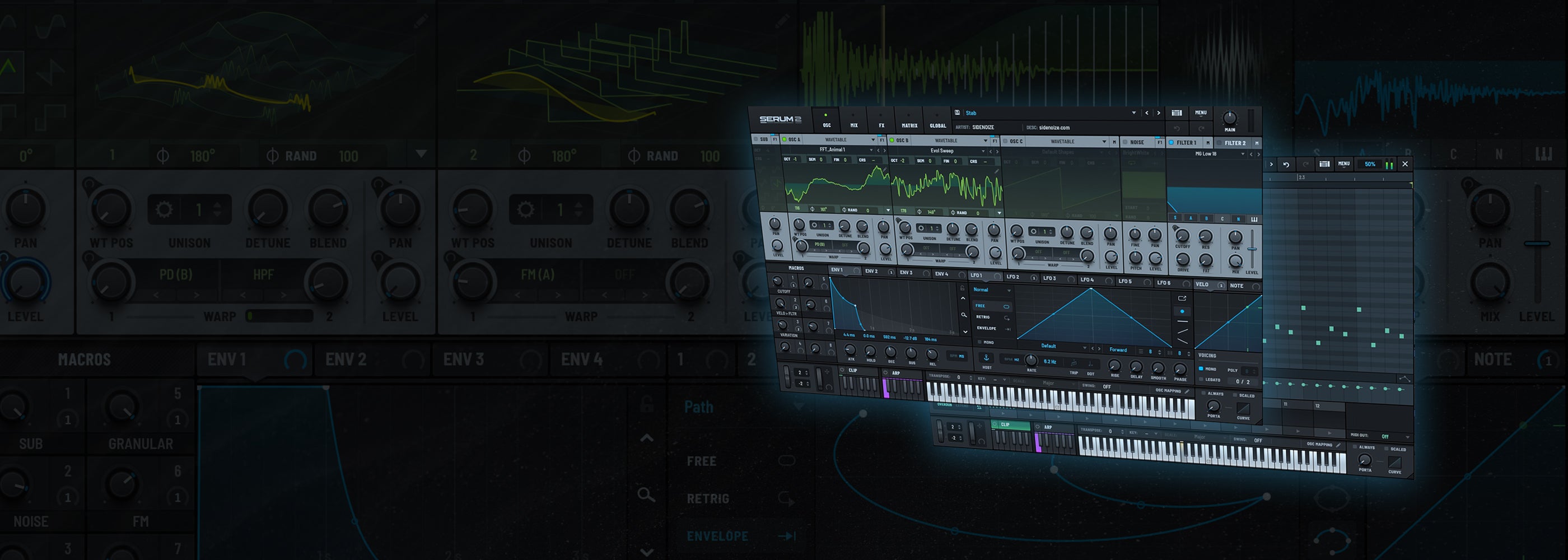Click the undo arrow in the rear window
Image resolution: width=1568 pixels, height=560 pixels.
tap(1286, 164)
